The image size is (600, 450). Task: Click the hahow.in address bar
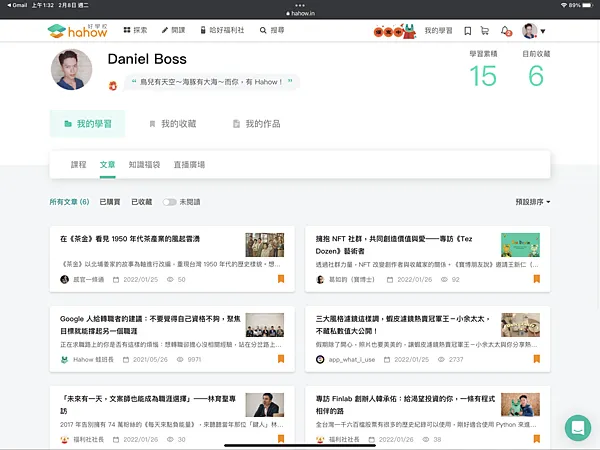click(300, 13)
